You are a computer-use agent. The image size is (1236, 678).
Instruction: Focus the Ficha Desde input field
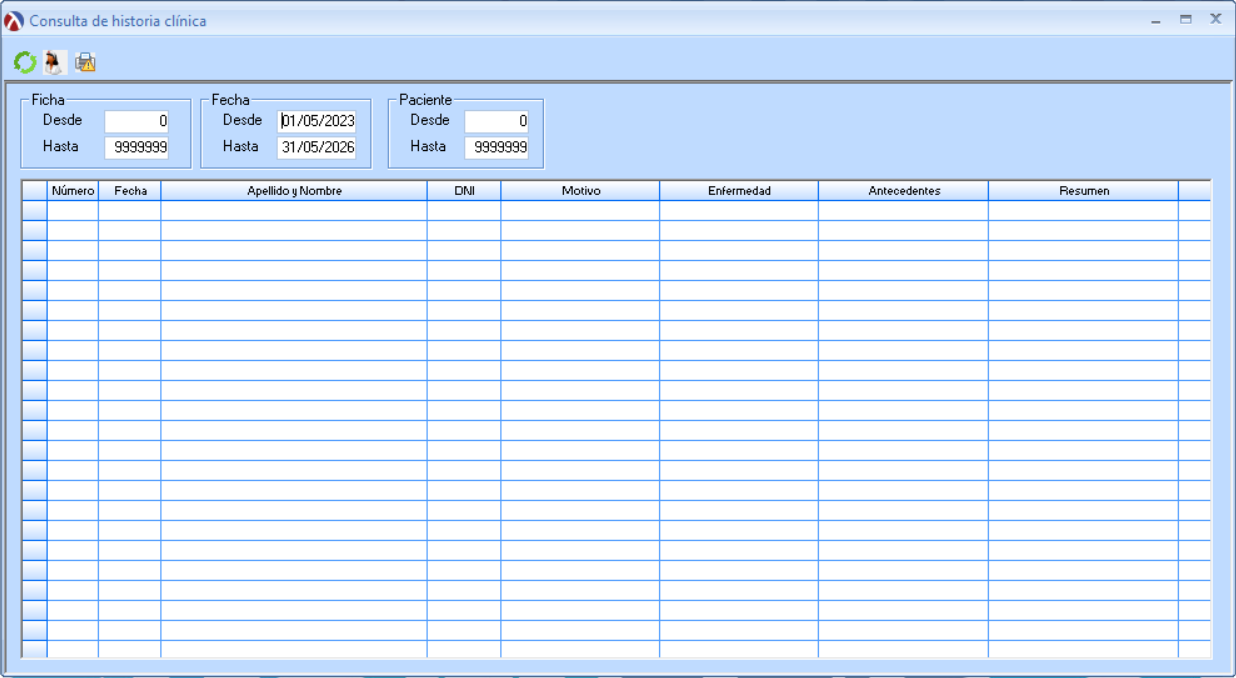click(x=137, y=121)
